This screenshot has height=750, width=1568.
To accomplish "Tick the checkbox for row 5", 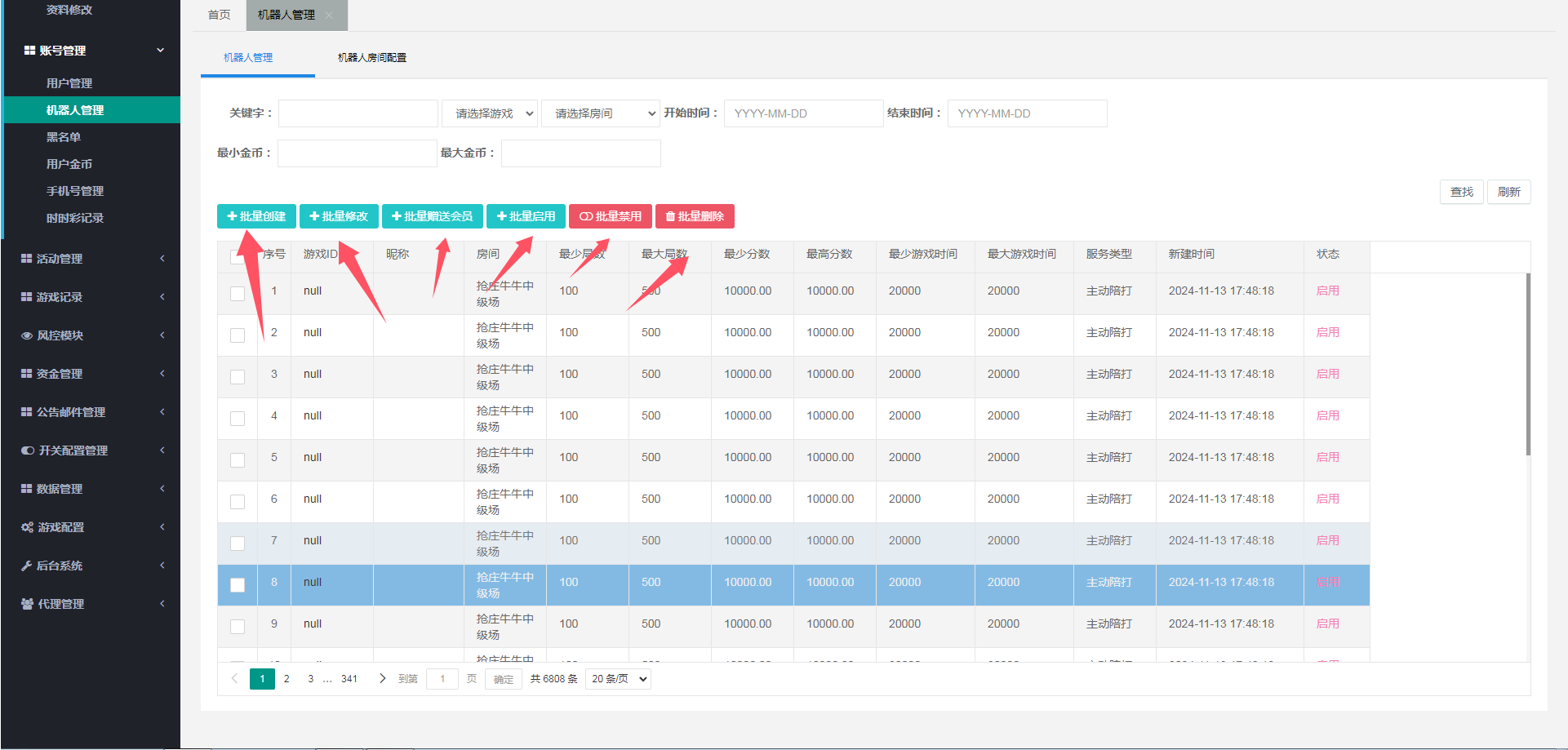I will point(238,460).
